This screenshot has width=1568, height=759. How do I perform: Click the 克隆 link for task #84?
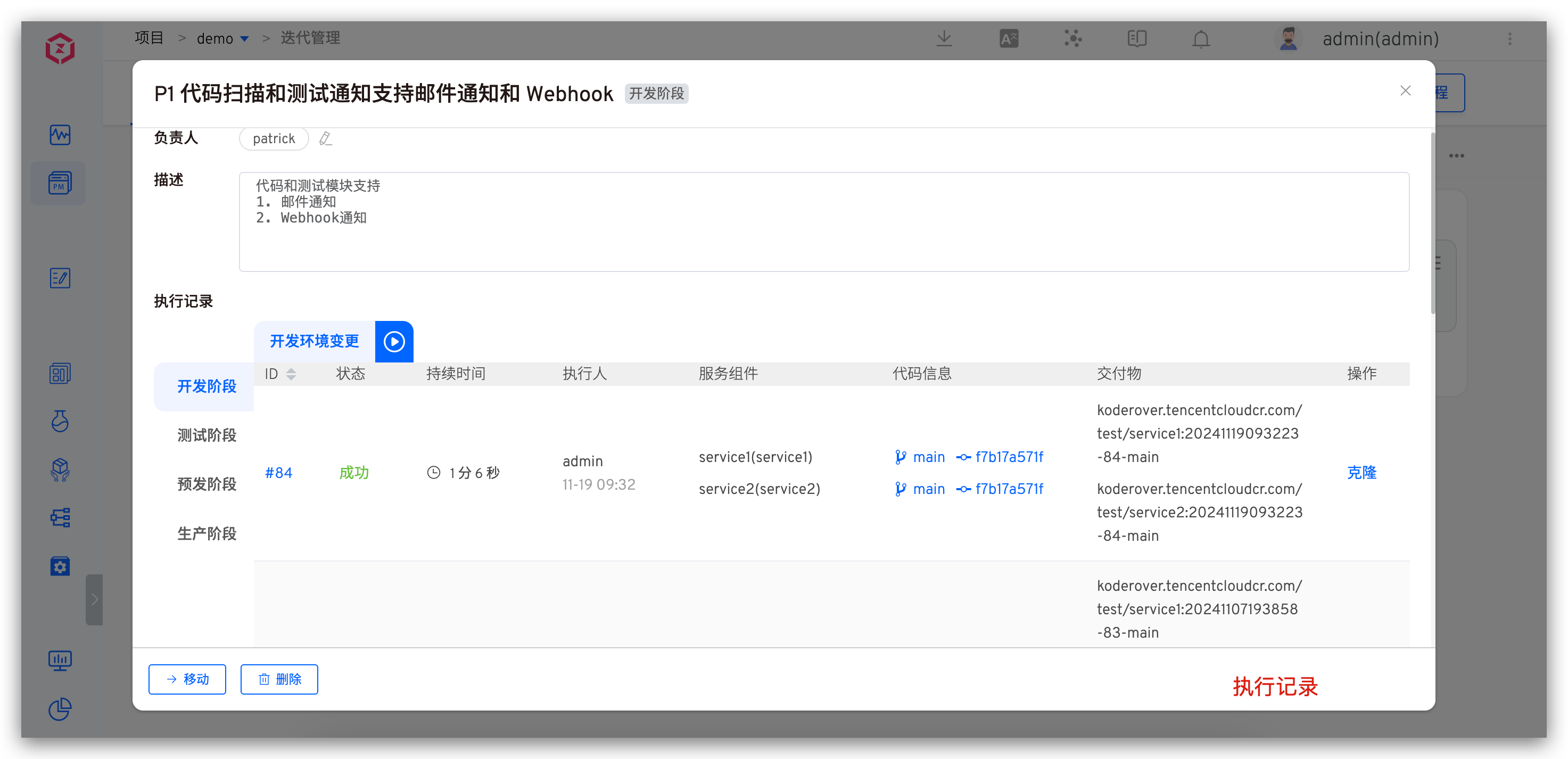tap(1361, 472)
